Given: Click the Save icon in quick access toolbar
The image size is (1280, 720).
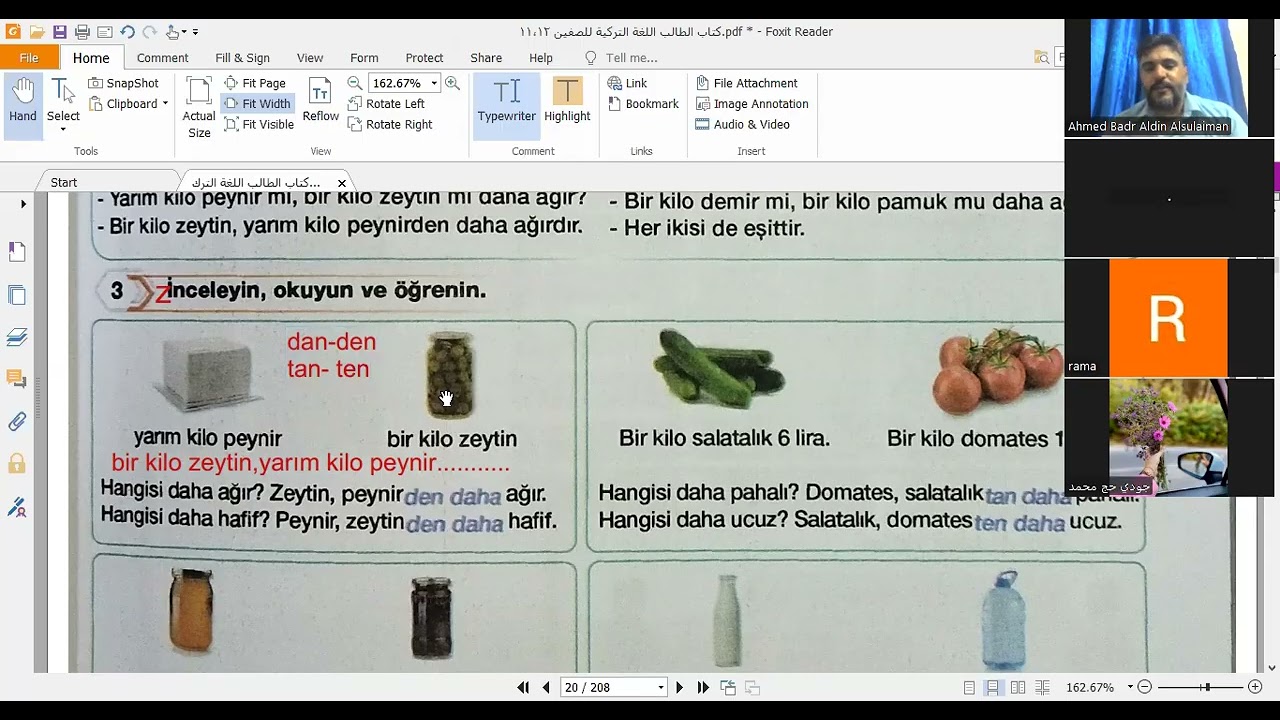Looking at the screenshot, I should pos(60,32).
